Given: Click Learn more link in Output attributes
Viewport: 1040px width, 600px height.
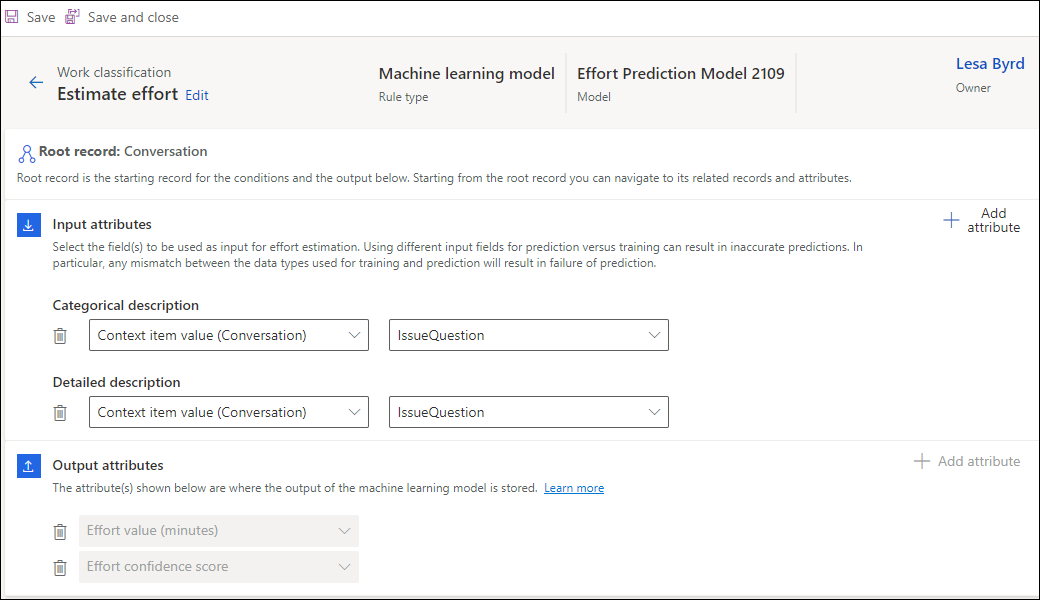Looking at the screenshot, I should pos(574,488).
